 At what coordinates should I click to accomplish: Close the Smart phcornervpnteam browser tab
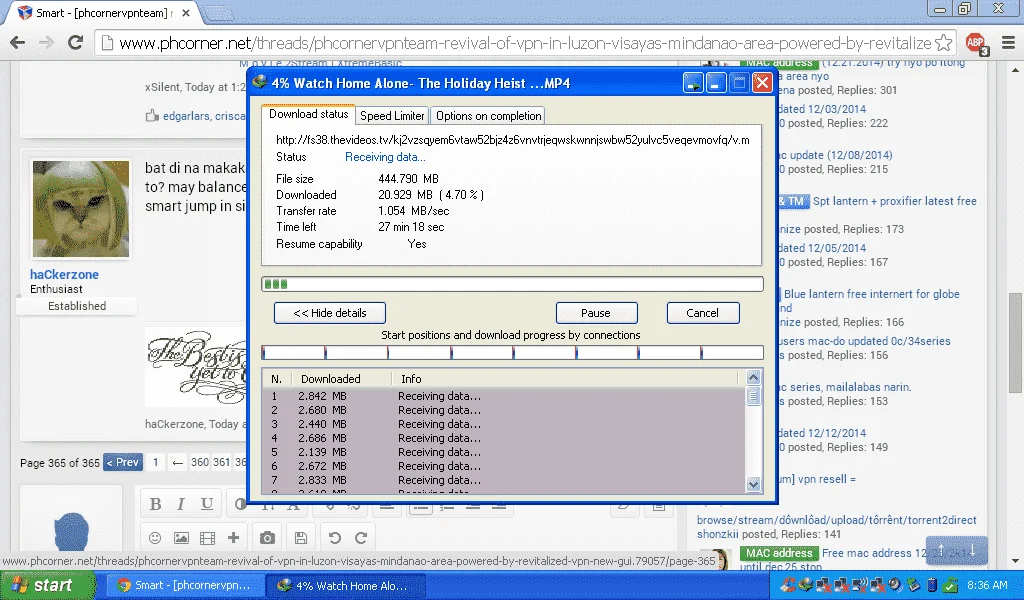pyautogui.click(x=186, y=13)
